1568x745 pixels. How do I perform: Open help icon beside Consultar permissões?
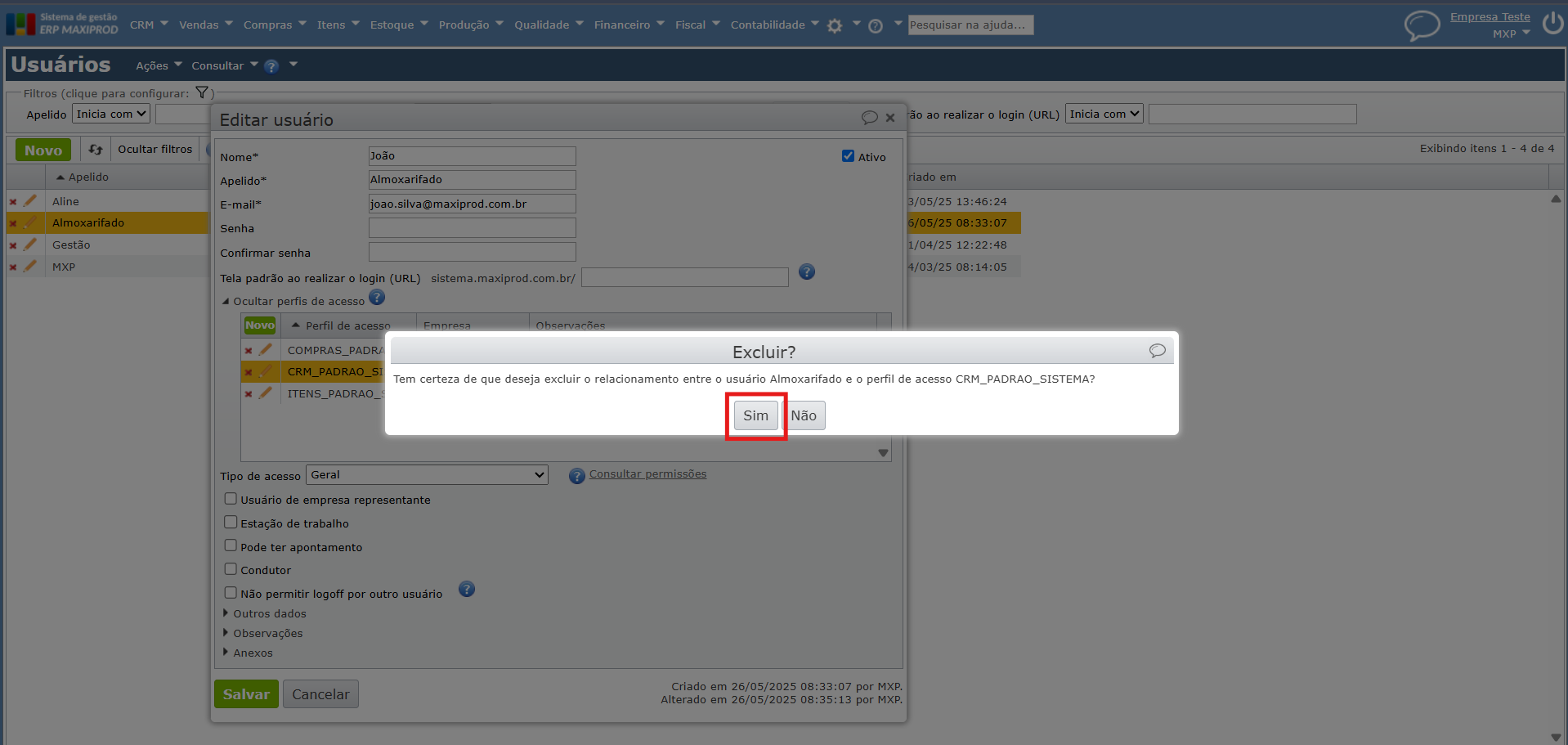tap(577, 476)
